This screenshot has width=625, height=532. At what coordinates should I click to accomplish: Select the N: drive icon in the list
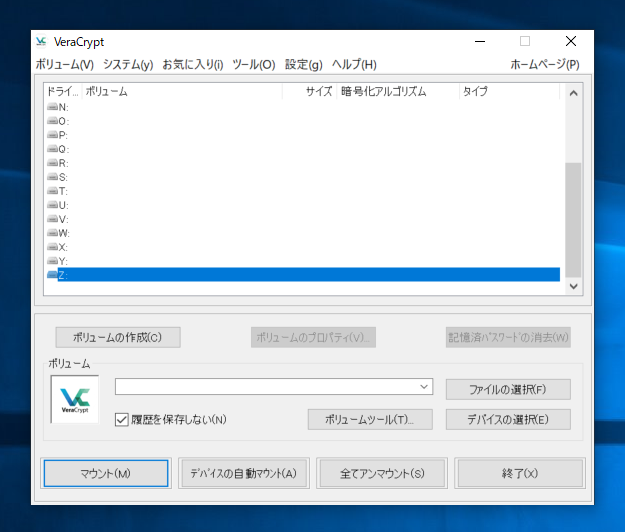coord(52,107)
